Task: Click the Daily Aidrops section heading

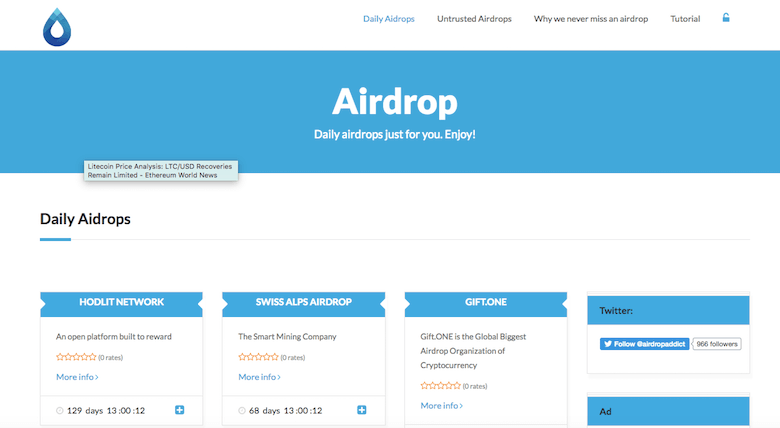Action: click(85, 219)
